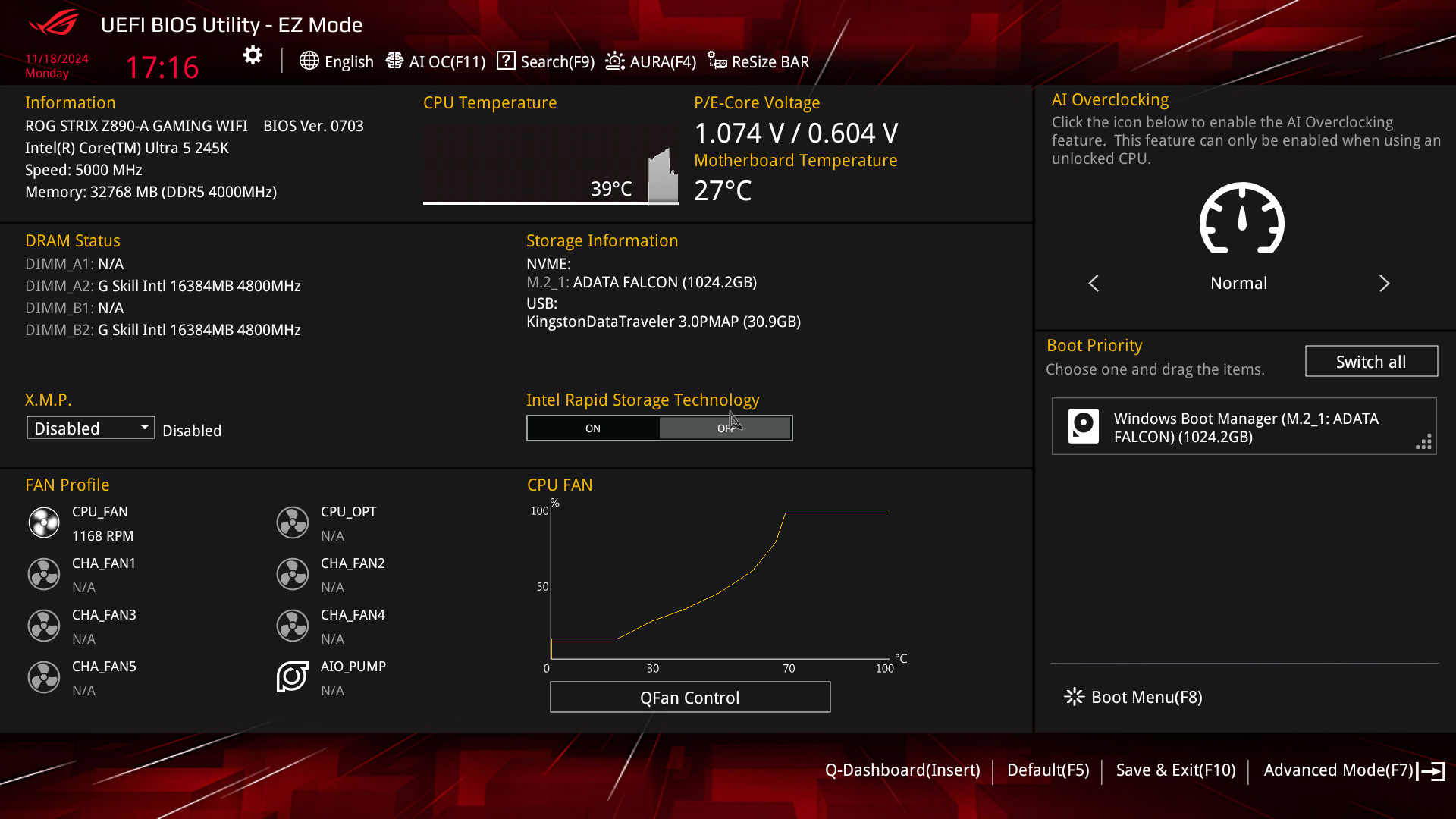Click the globe language icon

click(x=309, y=61)
